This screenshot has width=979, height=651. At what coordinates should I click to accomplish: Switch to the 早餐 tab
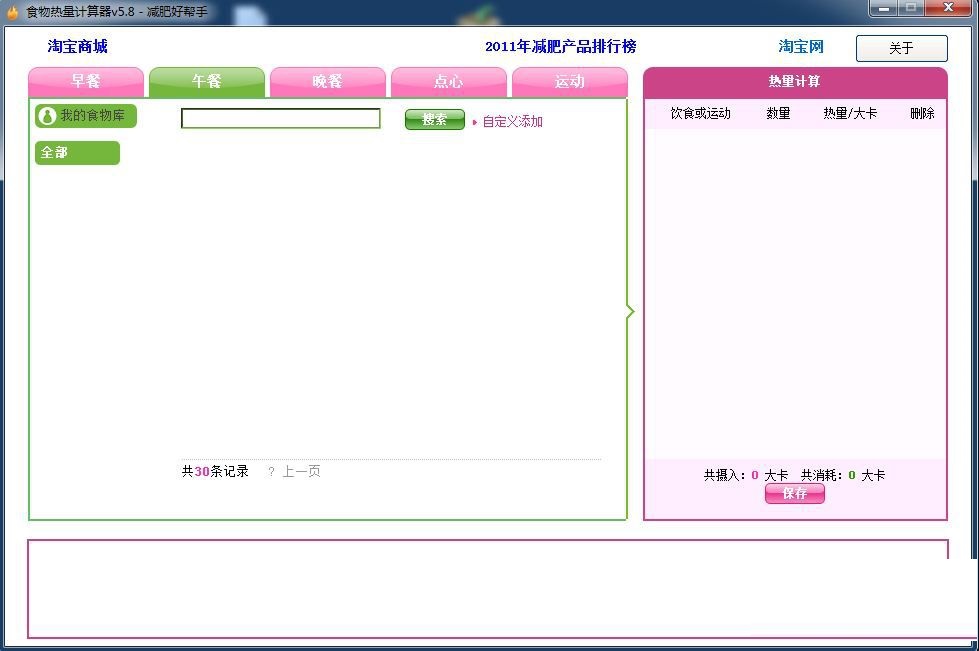(x=86, y=82)
